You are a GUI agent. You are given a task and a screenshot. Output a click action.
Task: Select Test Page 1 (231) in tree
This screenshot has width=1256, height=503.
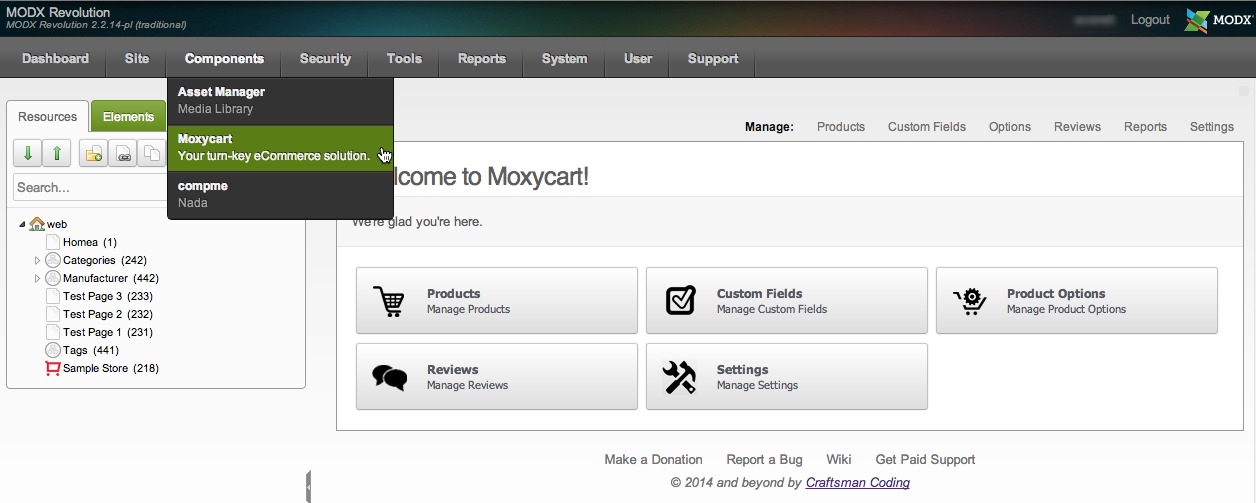click(108, 332)
